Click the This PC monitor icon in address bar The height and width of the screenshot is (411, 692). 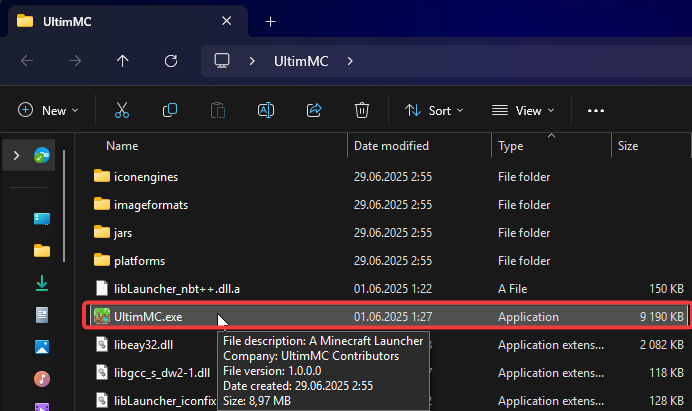[222, 61]
